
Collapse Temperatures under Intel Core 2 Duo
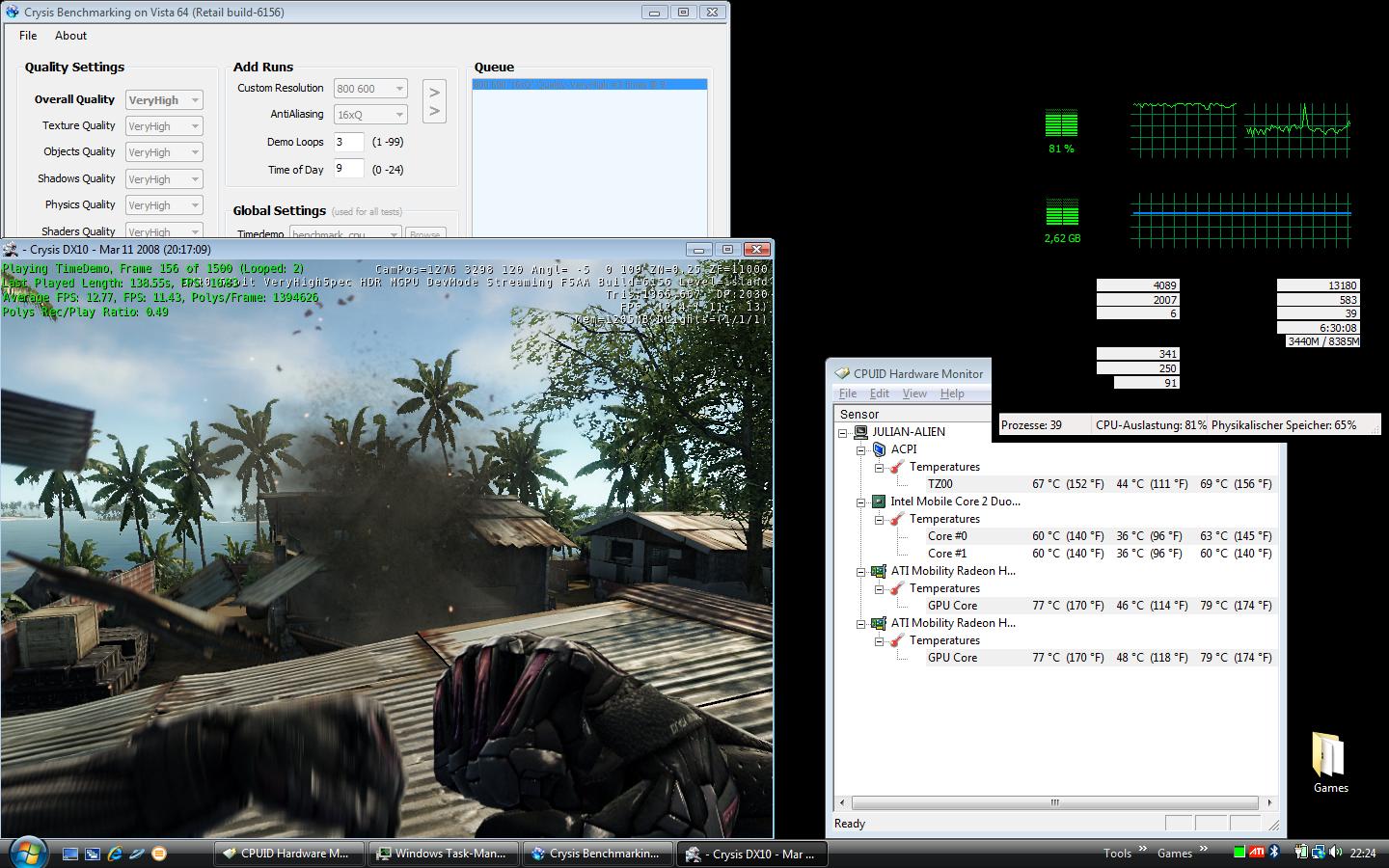pos(880,519)
